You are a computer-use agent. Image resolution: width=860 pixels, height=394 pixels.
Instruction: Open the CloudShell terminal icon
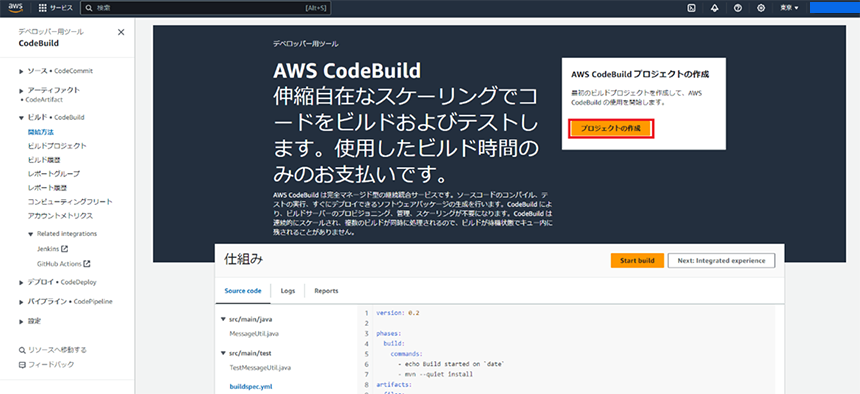coord(692,8)
